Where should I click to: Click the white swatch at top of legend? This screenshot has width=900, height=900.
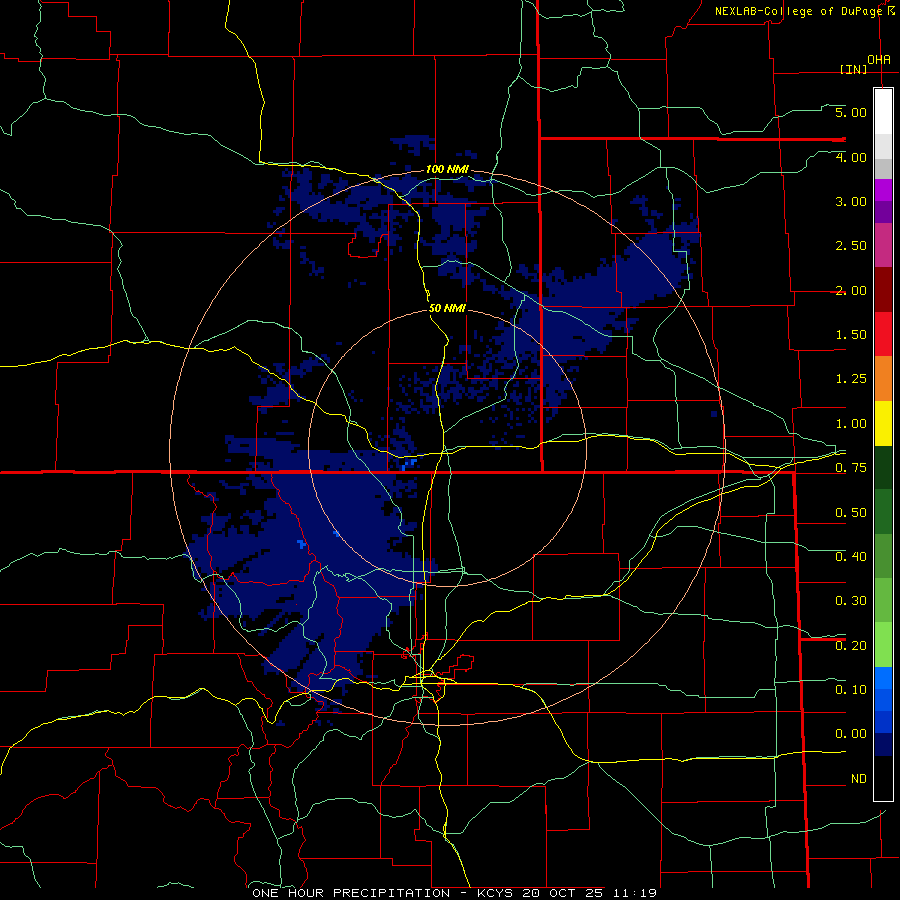(x=883, y=111)
